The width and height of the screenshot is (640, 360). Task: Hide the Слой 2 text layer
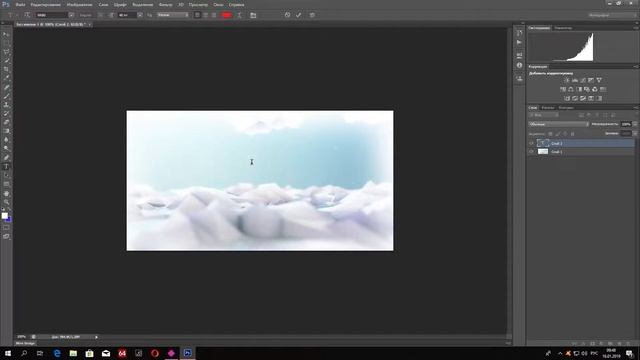click(531, 143)
